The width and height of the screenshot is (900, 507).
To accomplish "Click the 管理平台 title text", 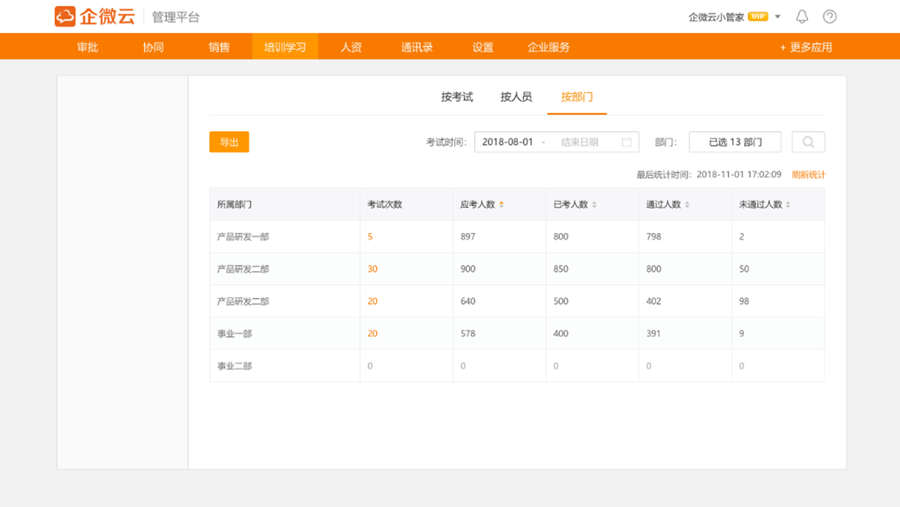I will (176, 17).
